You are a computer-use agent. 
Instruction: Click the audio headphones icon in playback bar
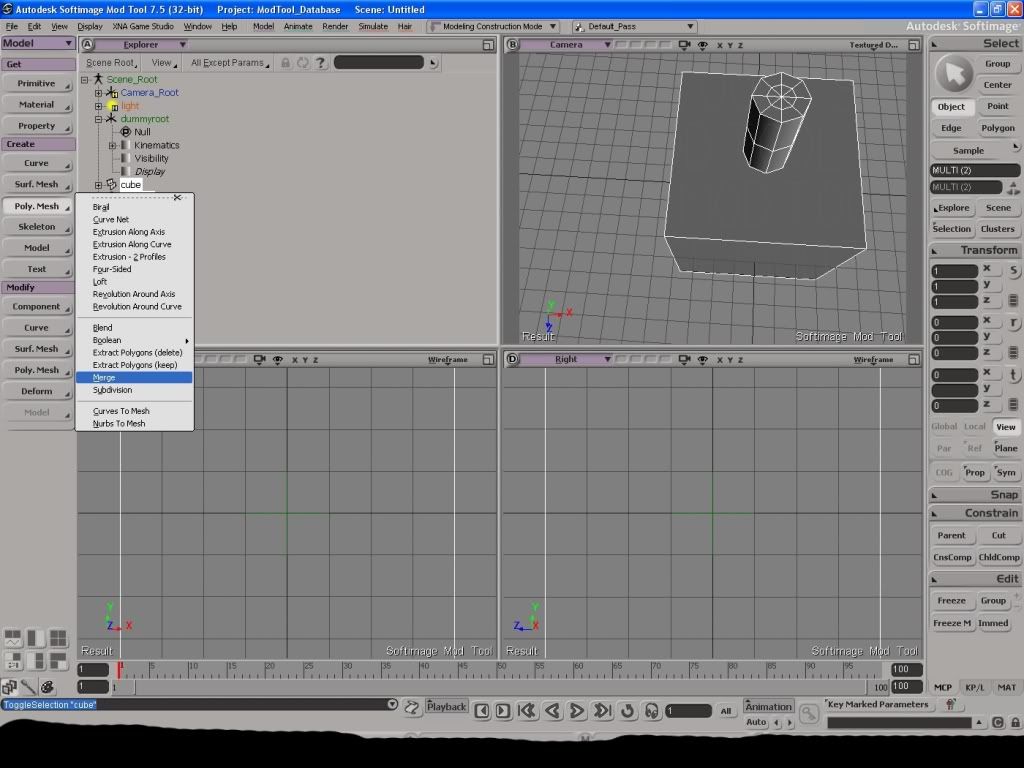point(651,711)
